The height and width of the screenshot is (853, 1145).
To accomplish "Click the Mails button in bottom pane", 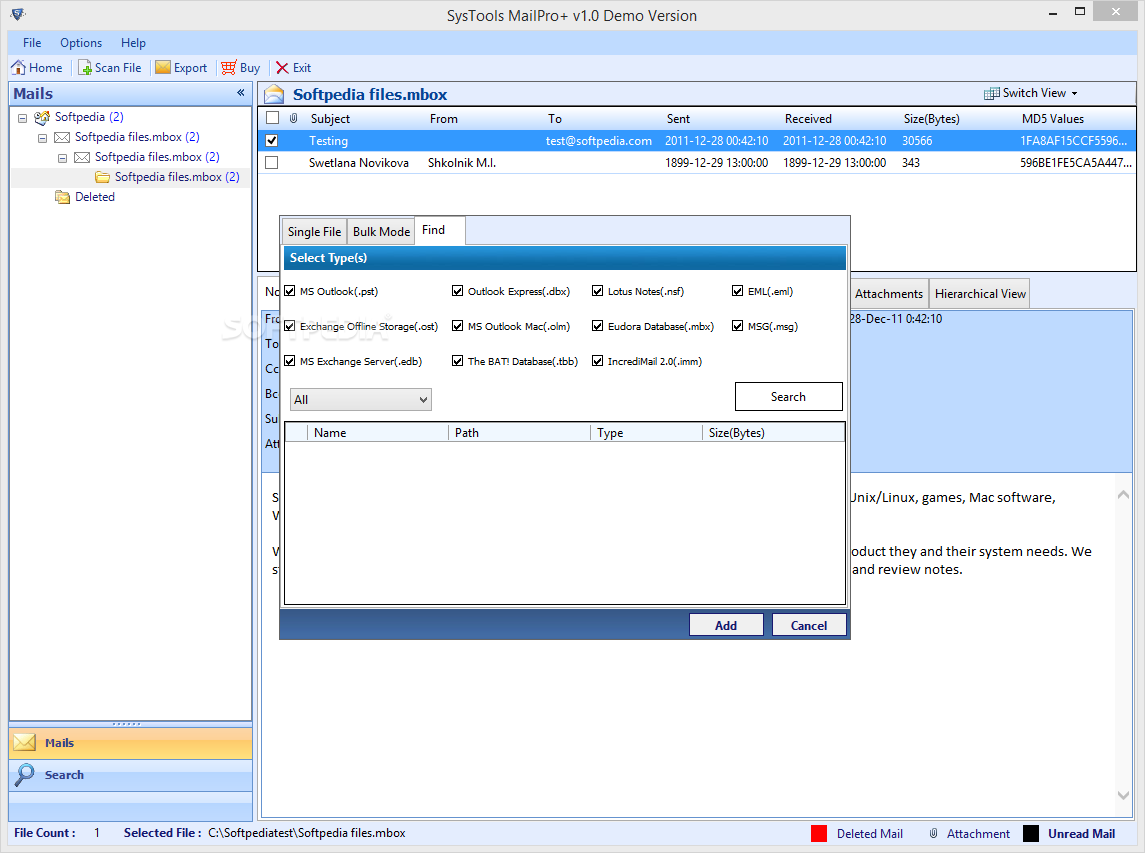I will (x=131, y=743).
